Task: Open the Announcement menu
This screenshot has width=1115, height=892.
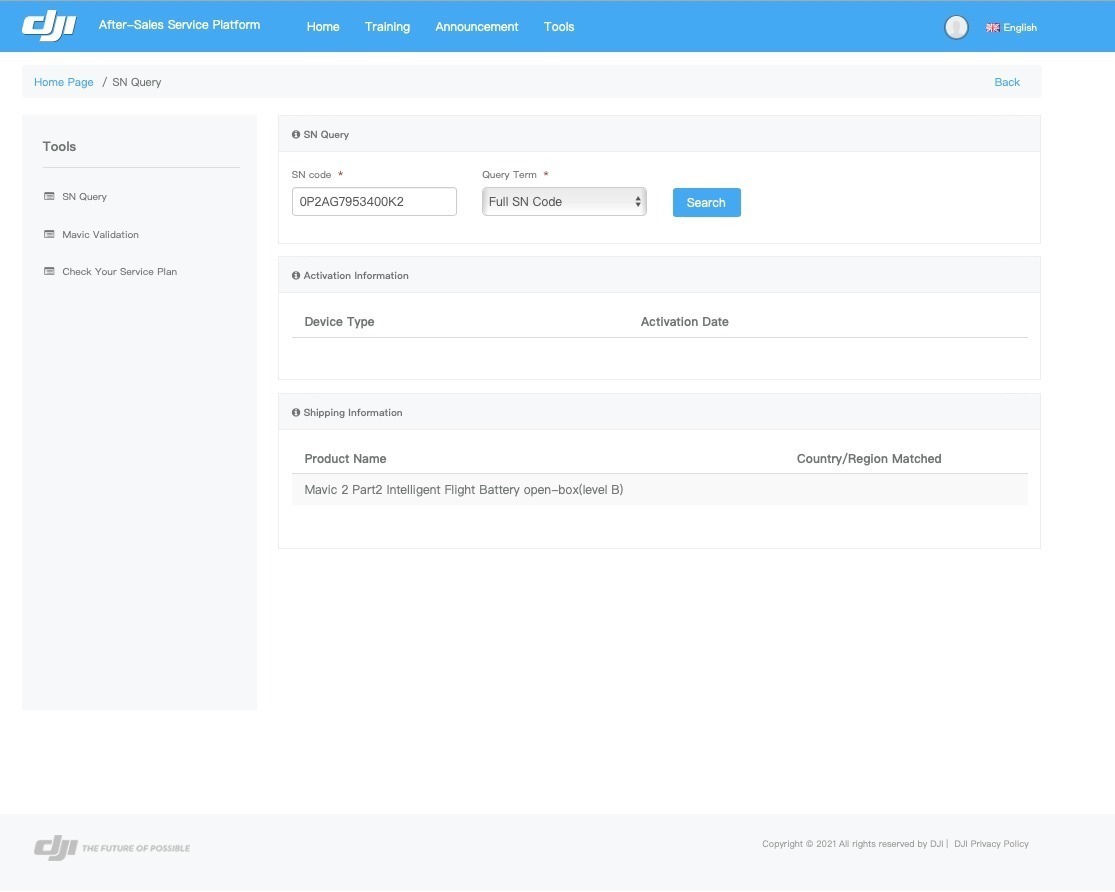Action: 476,27
